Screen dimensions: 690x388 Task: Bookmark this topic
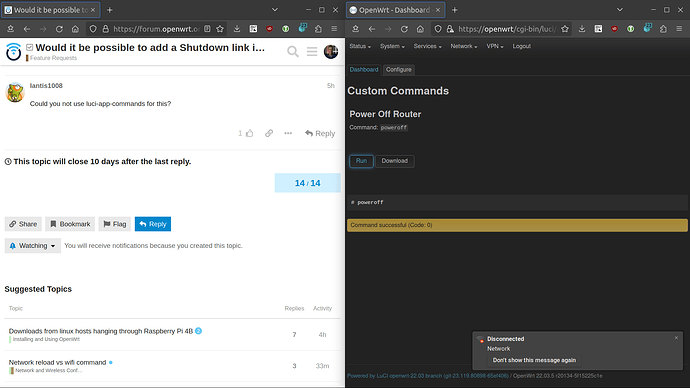point(70,224)
